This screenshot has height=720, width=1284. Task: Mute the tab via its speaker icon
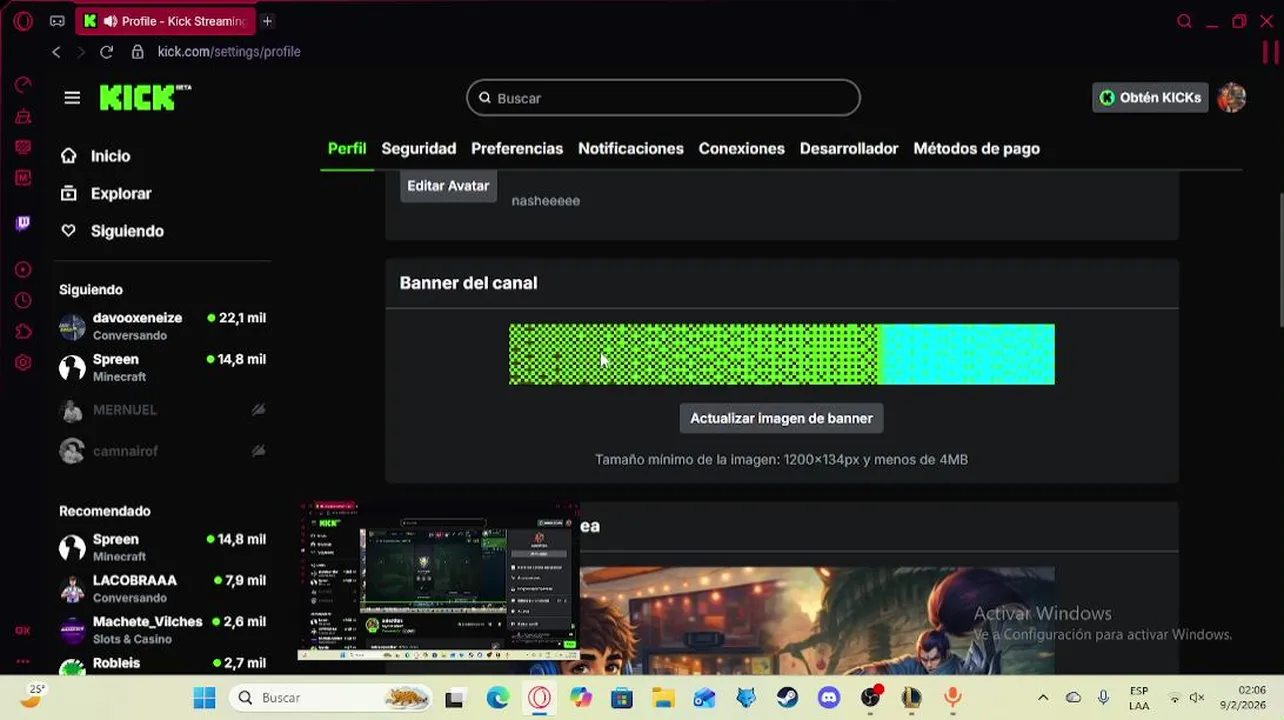pyautogui.click(x=110, y=21)
